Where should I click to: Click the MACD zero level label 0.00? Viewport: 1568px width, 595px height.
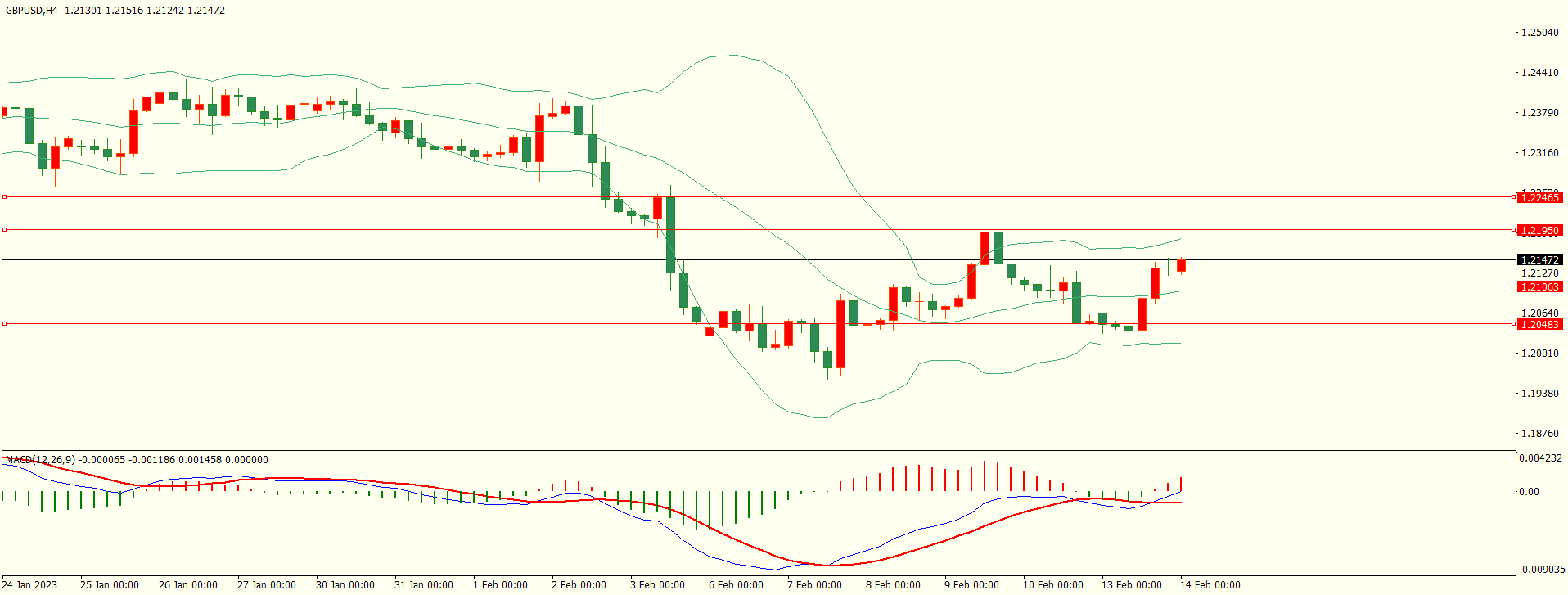(1529, 492)
